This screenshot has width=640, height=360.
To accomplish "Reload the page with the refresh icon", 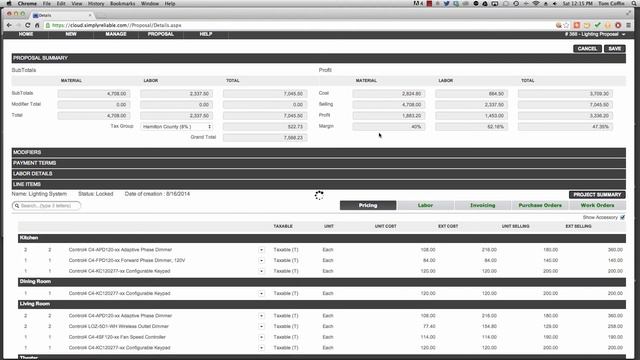I will tap(27, 25).
